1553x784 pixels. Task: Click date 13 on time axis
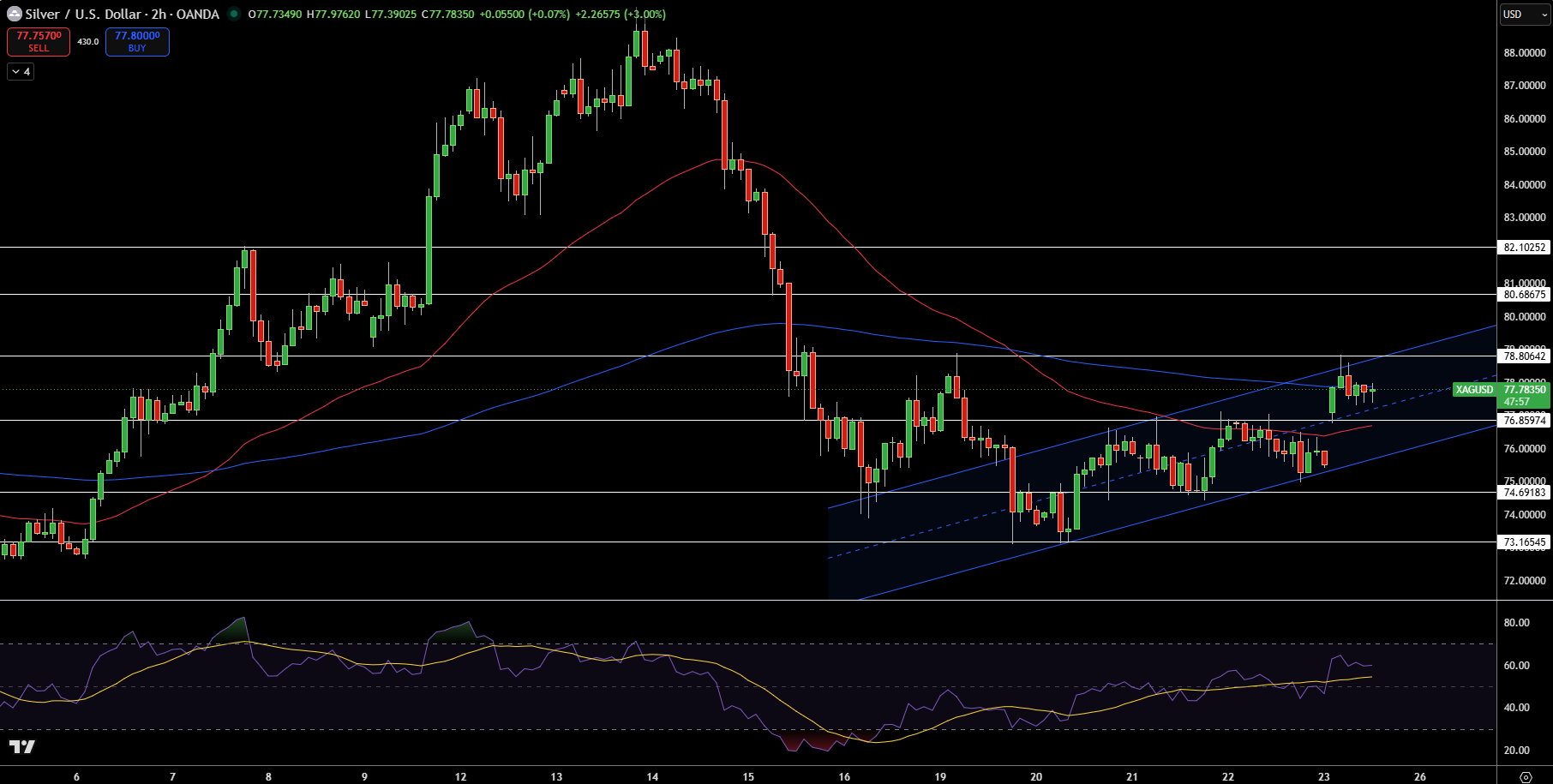point(556,777)
